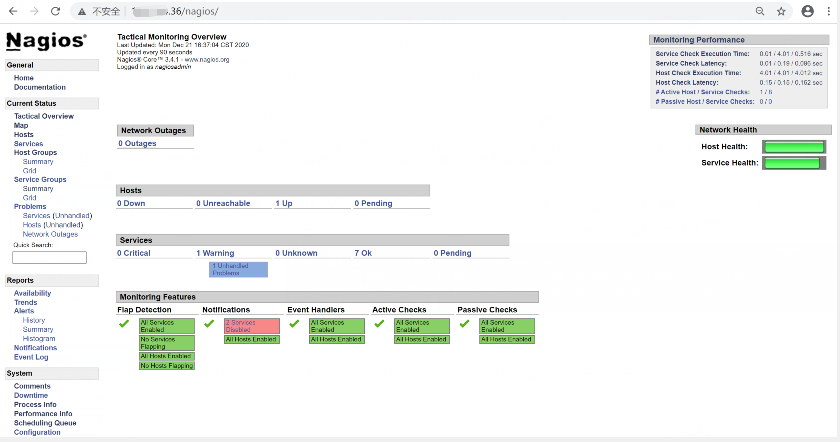
Task: Open Downtime under System
Action: [31, 395]
